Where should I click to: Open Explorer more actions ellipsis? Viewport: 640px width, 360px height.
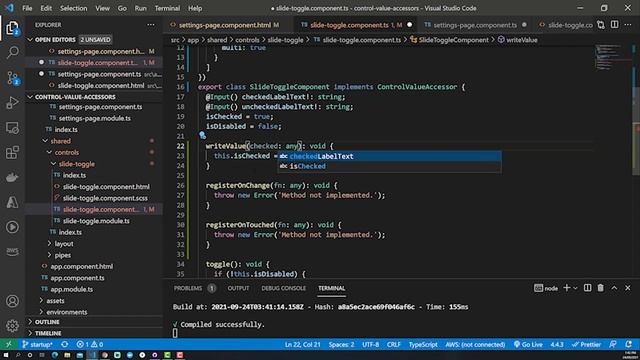click(x=151, y=25)
